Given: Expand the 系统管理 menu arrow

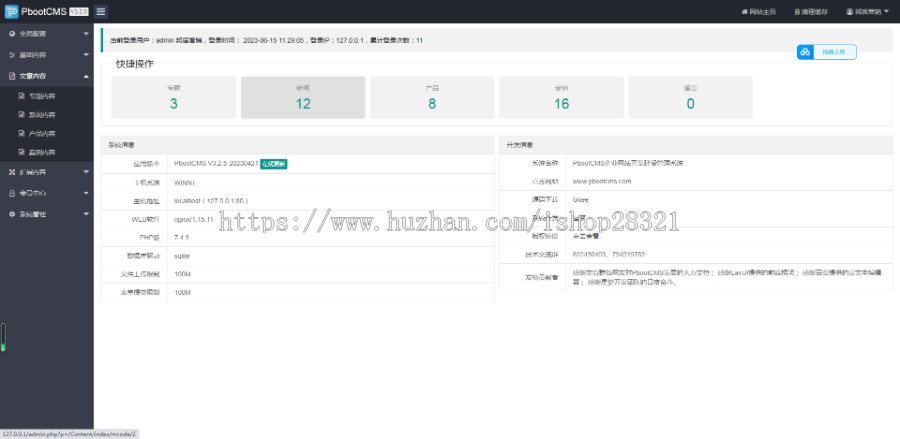Looking at the screenshot, I should (x=86, y=213).
